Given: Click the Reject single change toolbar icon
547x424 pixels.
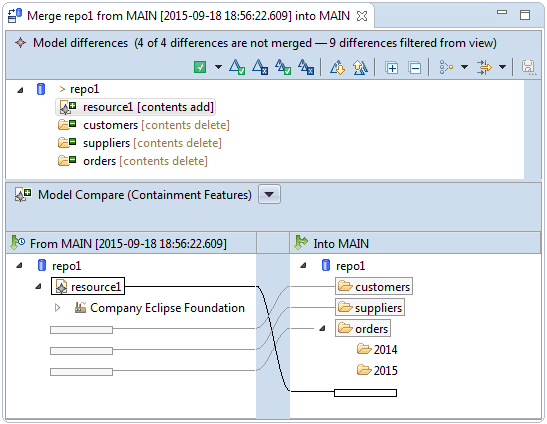Looking at the screenshot, I should point(260,67).
